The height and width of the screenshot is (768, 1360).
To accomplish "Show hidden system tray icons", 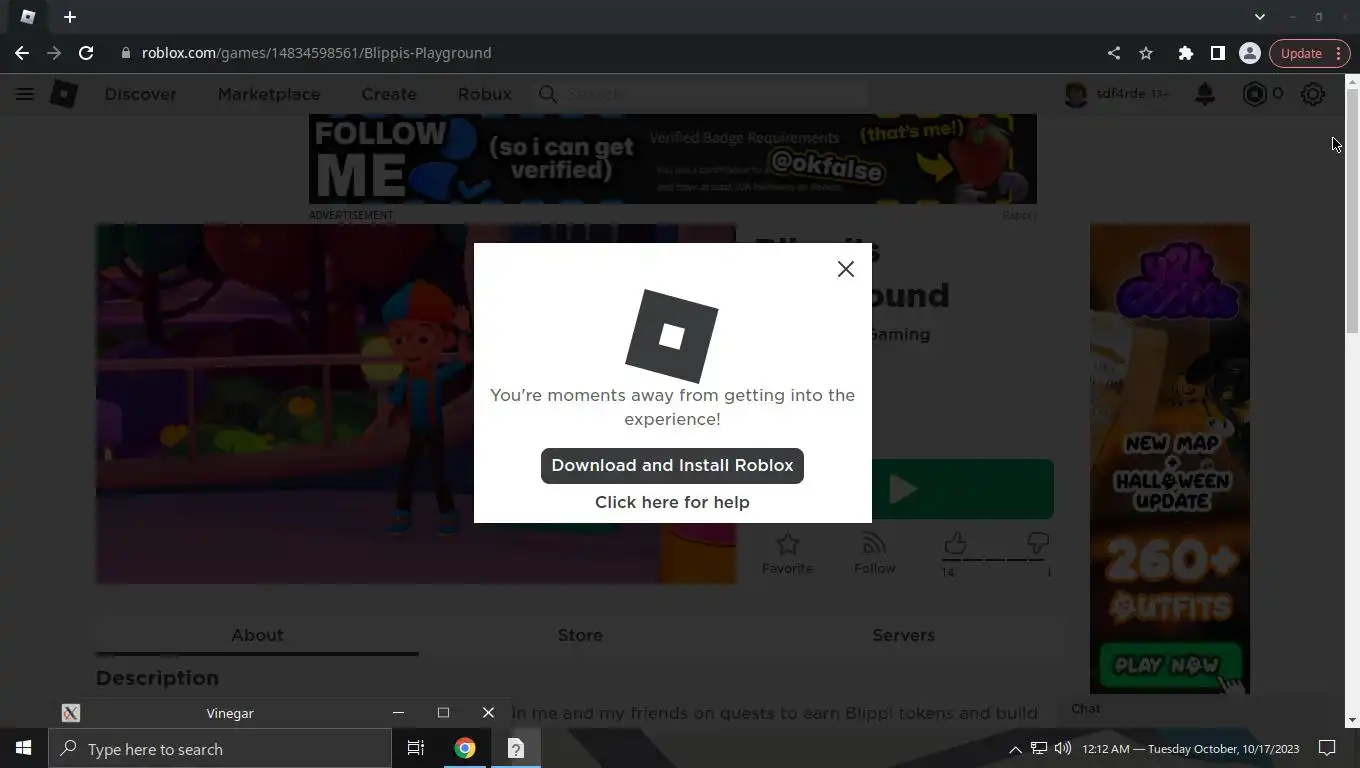I will [x=1015, y=749].
